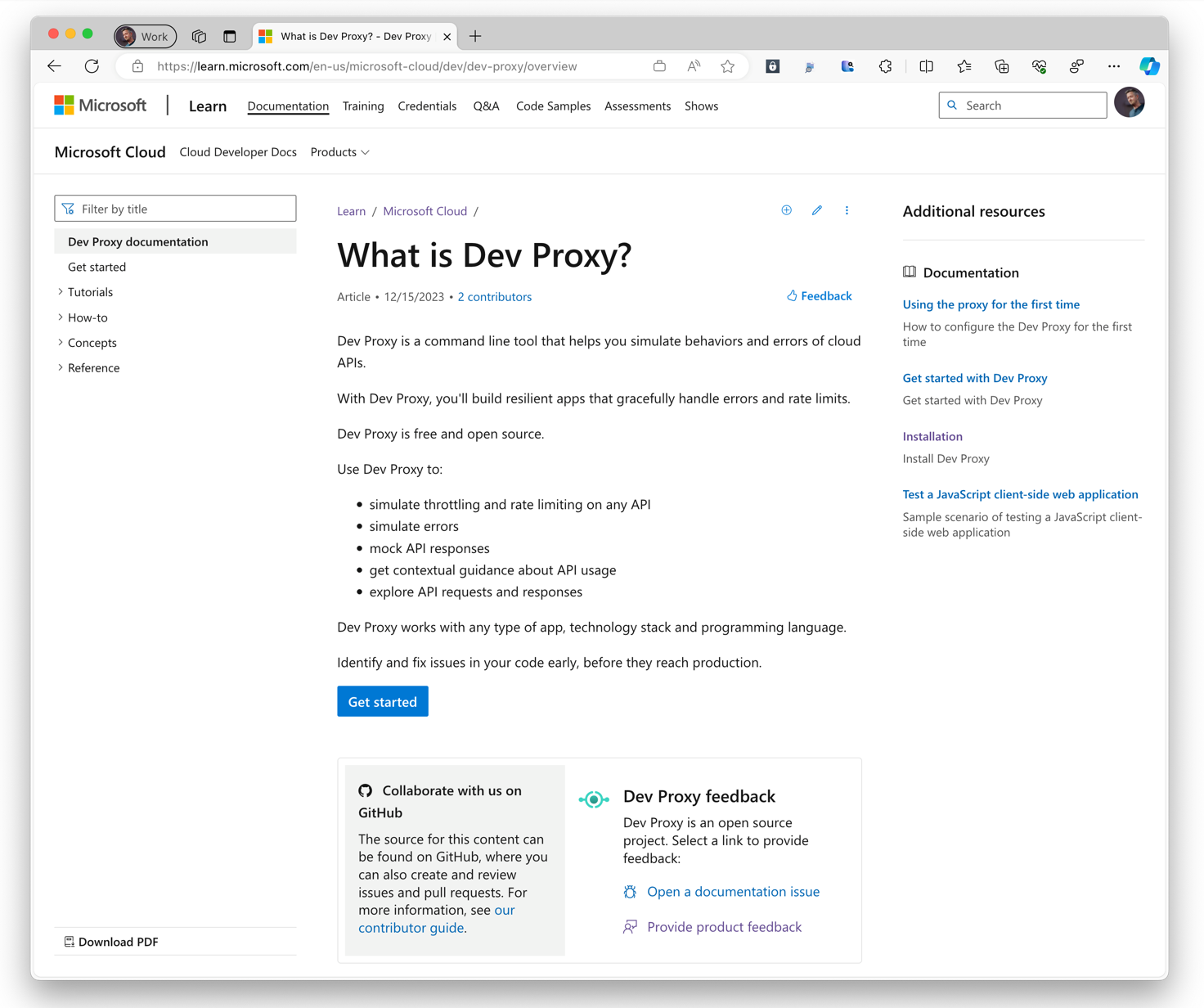
Task: Toggle the bookmark star for this page
Action: click(728, 66)
